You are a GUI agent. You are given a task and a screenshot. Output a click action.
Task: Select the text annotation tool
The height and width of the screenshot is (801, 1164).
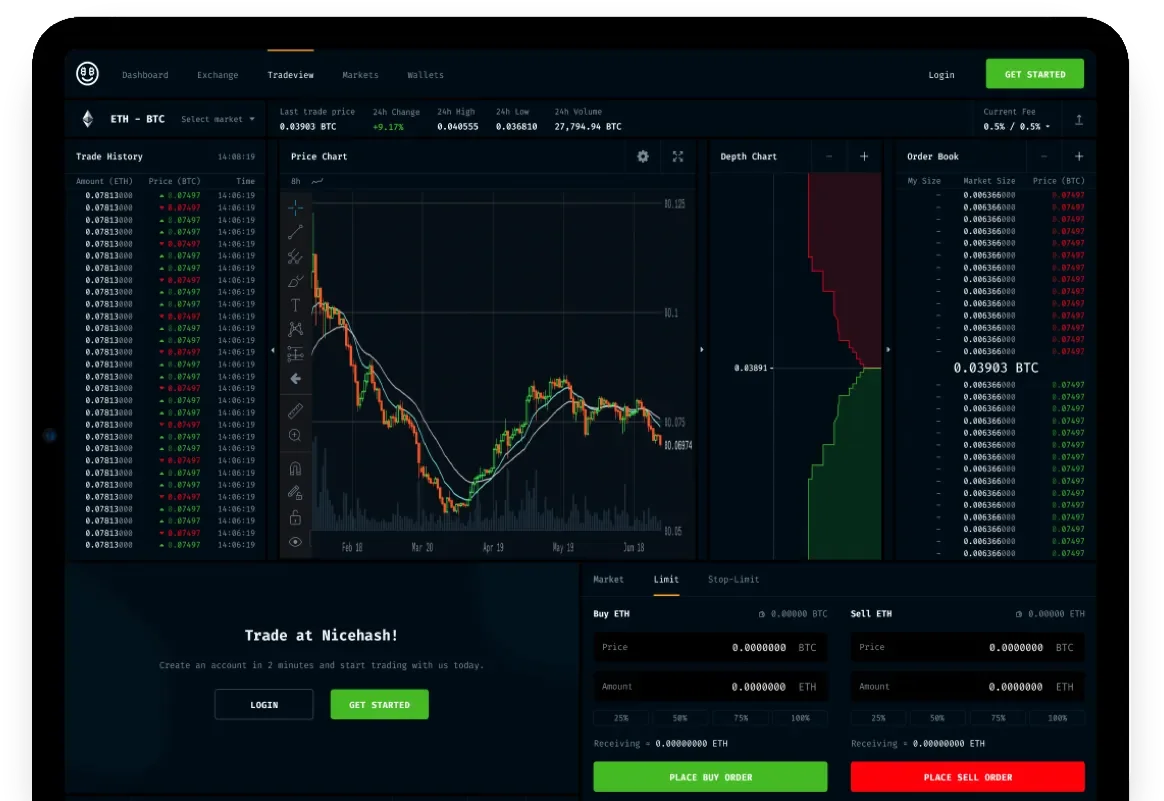point(295,305)
